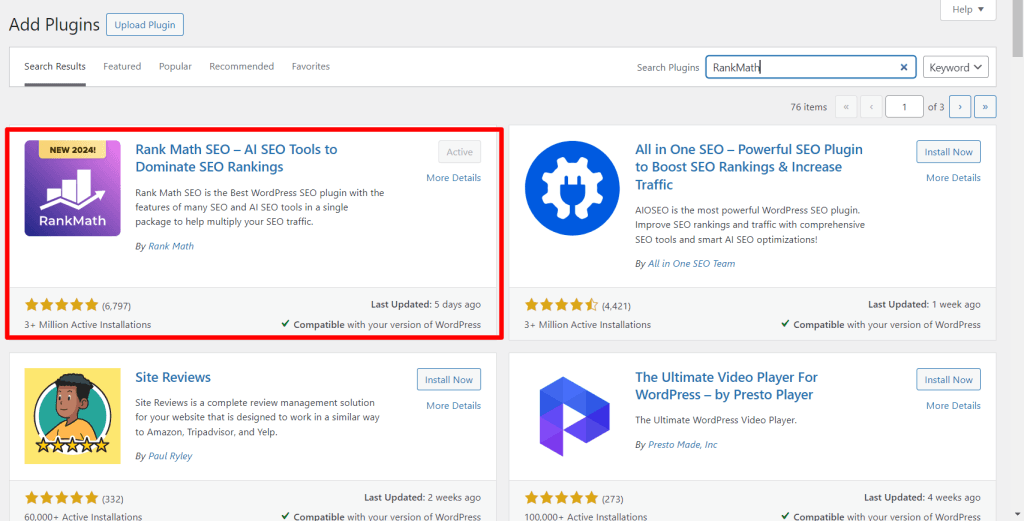Screen dimensions: 1024x521
Task: Open Ultimate Video Player title link
Action: pyautogui.click(x=726, y=386)
